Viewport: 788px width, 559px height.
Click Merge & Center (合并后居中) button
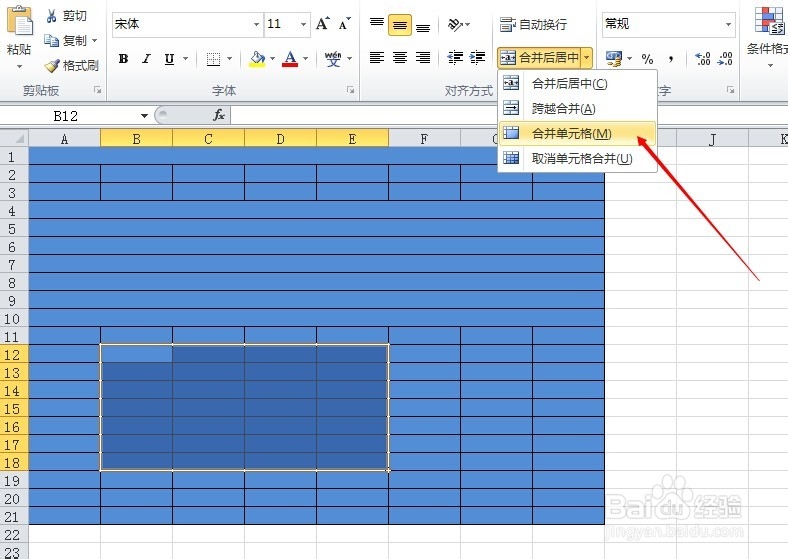point(539,58)
